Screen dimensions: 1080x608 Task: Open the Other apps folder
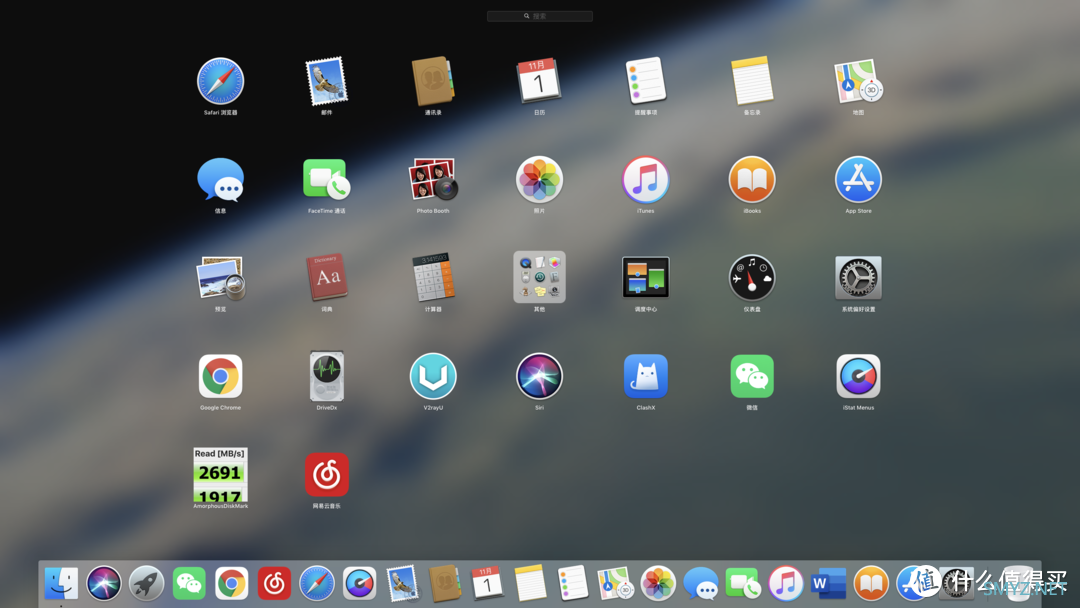(539, 277)
